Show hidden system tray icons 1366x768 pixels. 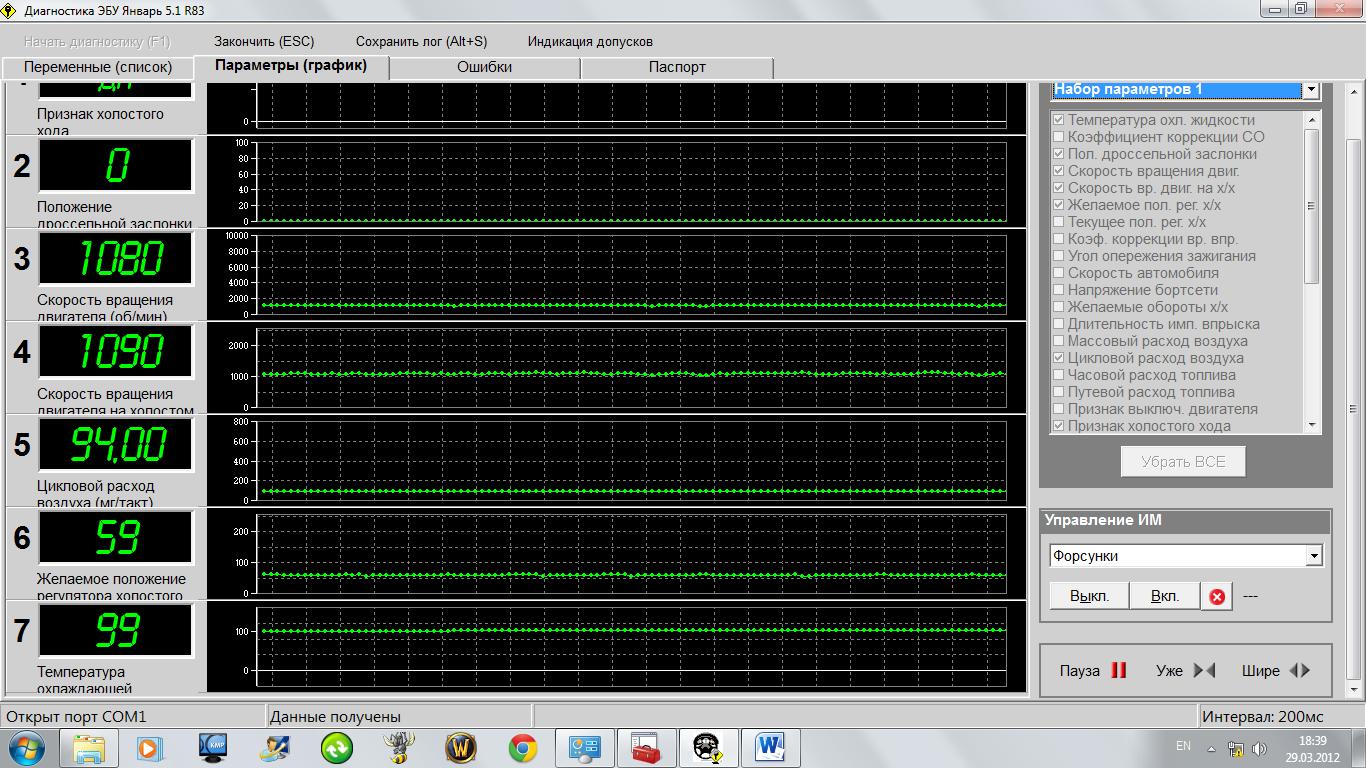coord(1211,748)
